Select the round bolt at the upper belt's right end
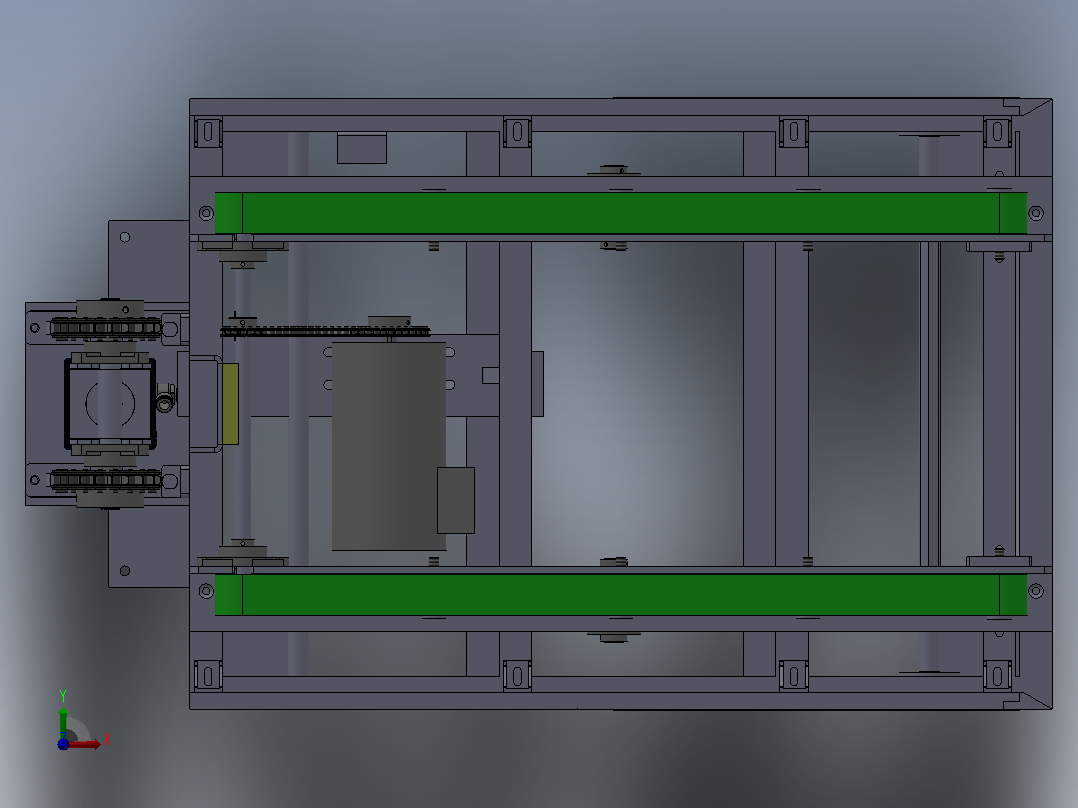The width and height of the screenshot is (1078, 808). [x=1036, y=213]
